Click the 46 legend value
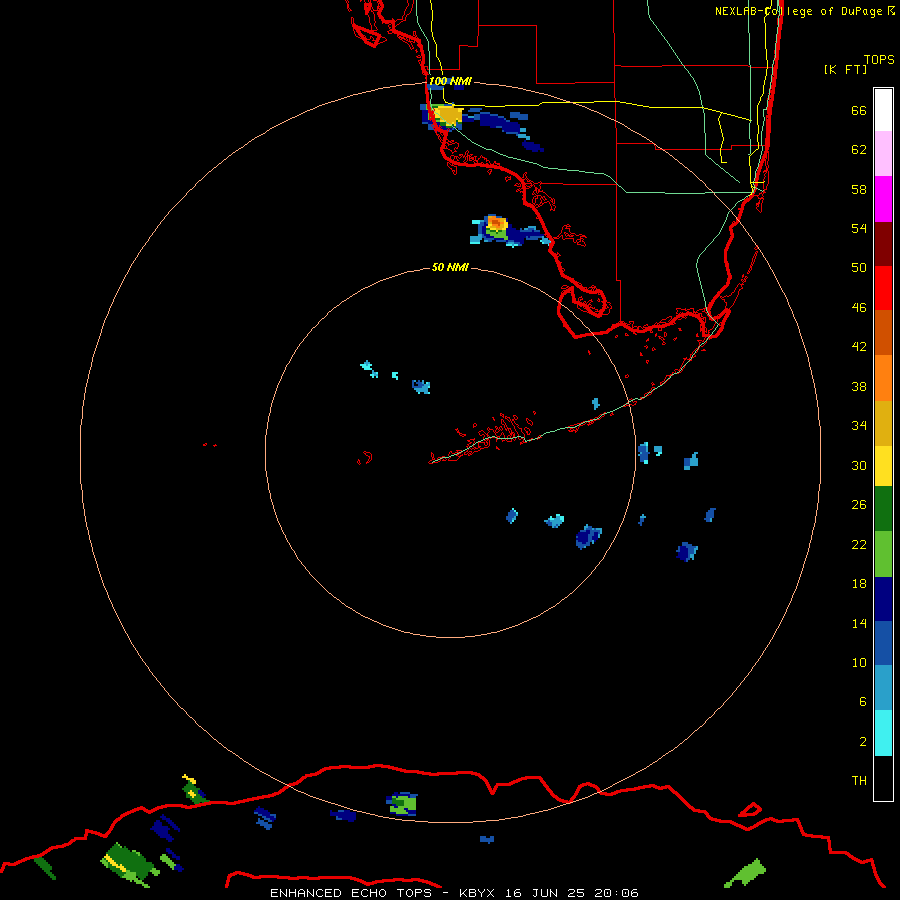Image resolution: width=900 pixels, height=900 pixels. tap(859, 308)
